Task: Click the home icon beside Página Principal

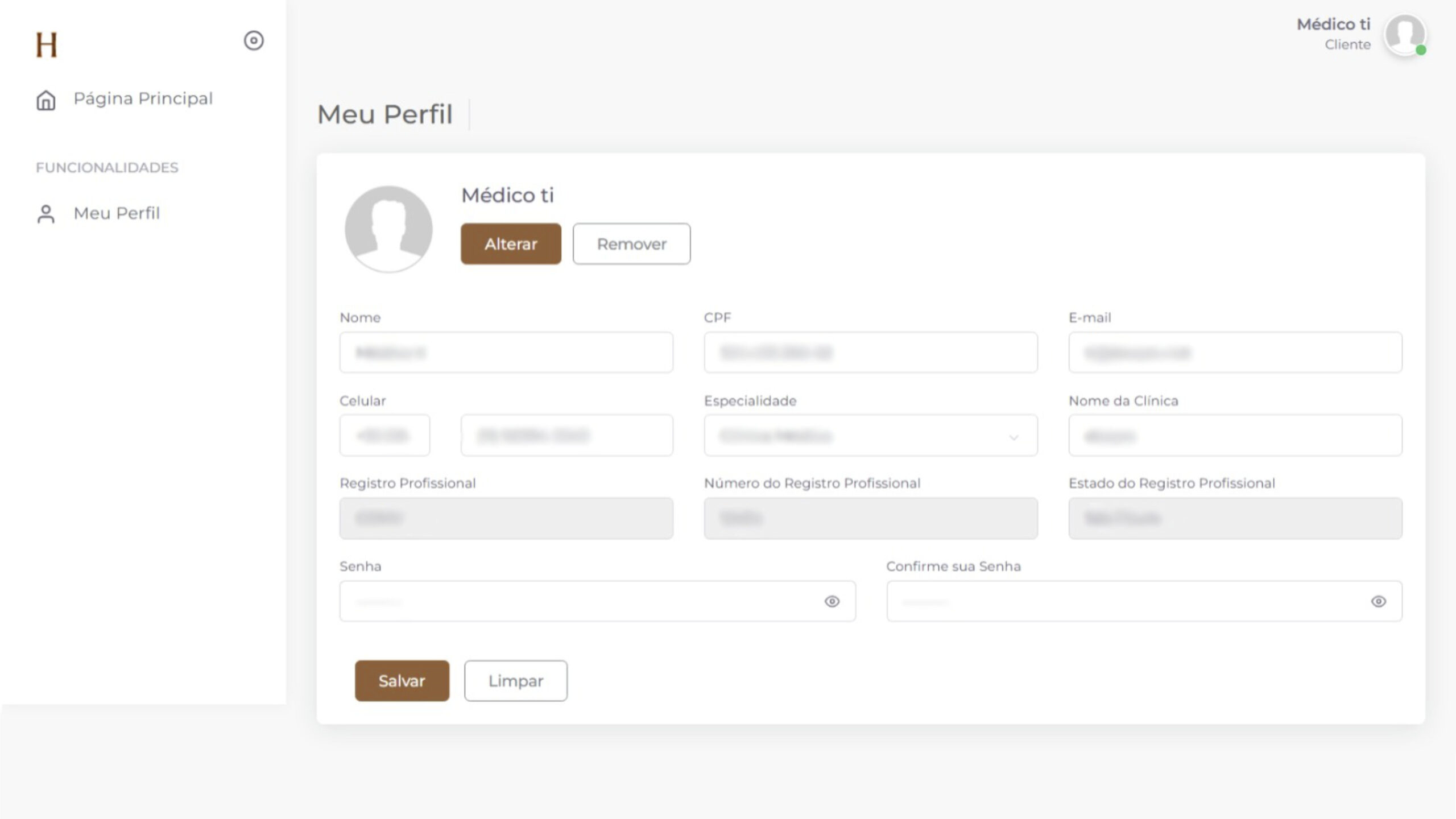Action: point(46,100)
